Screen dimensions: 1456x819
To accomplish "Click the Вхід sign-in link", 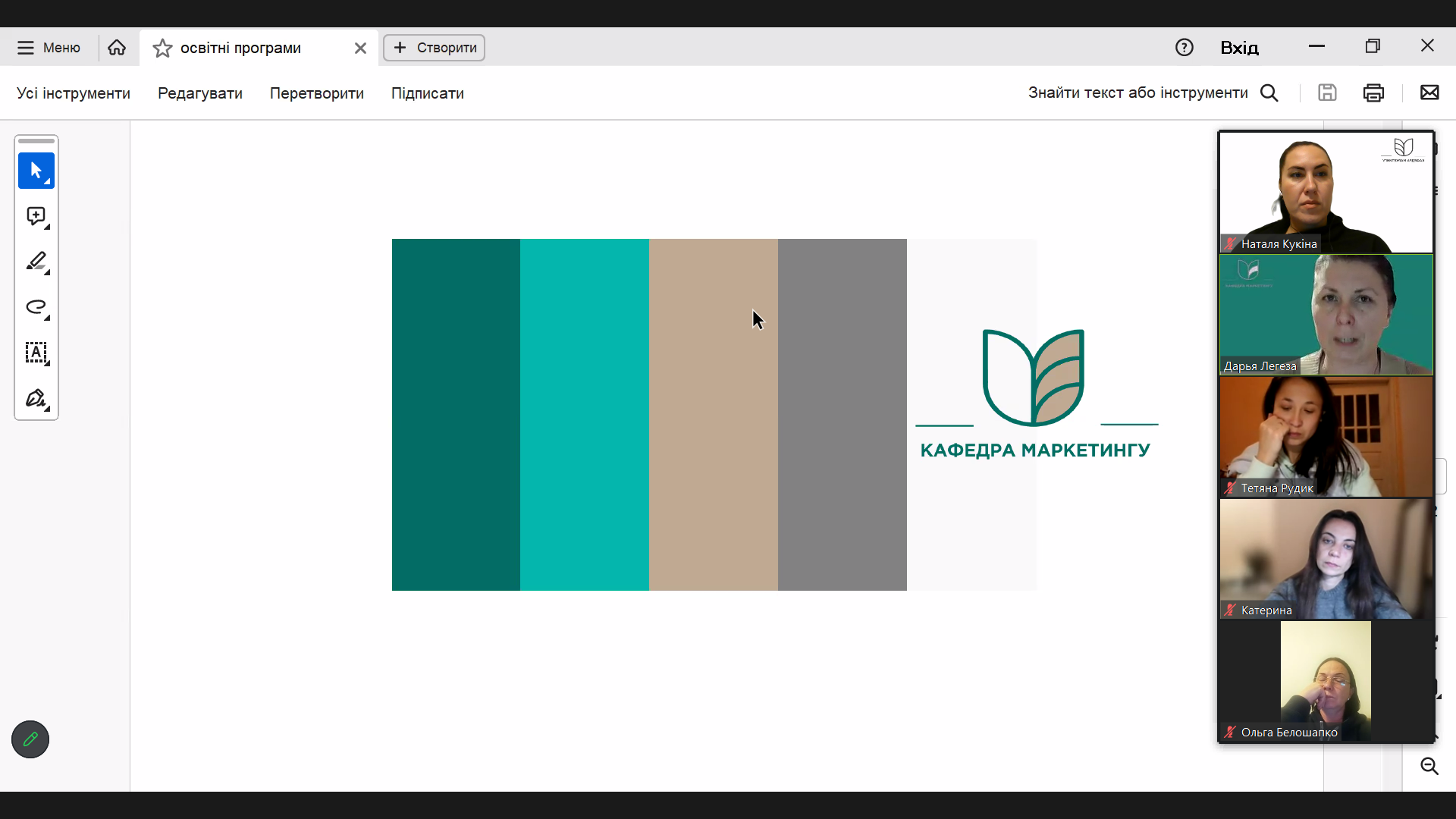I will 1239,48.
